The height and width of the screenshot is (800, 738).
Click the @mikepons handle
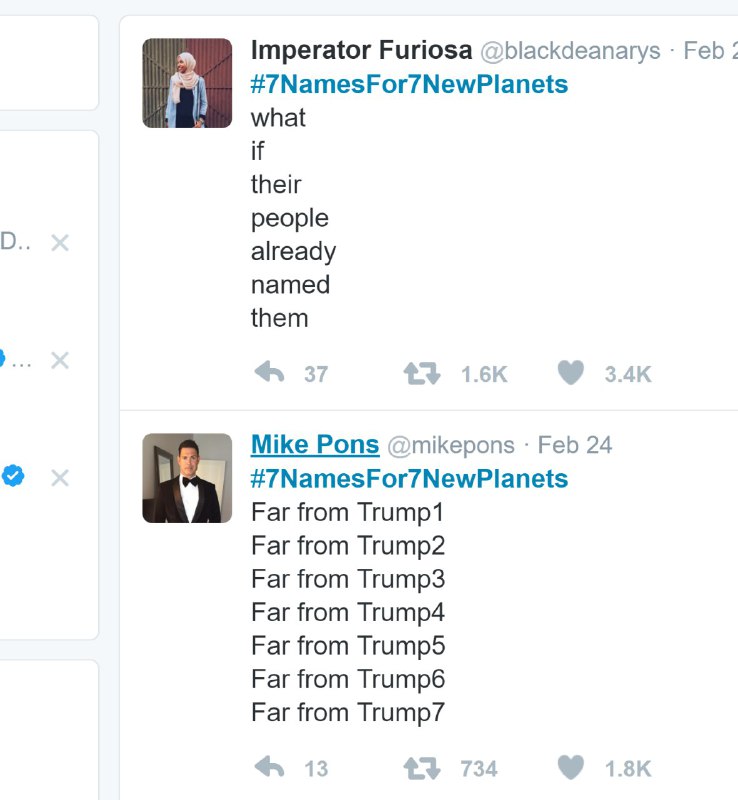point(451,446)
